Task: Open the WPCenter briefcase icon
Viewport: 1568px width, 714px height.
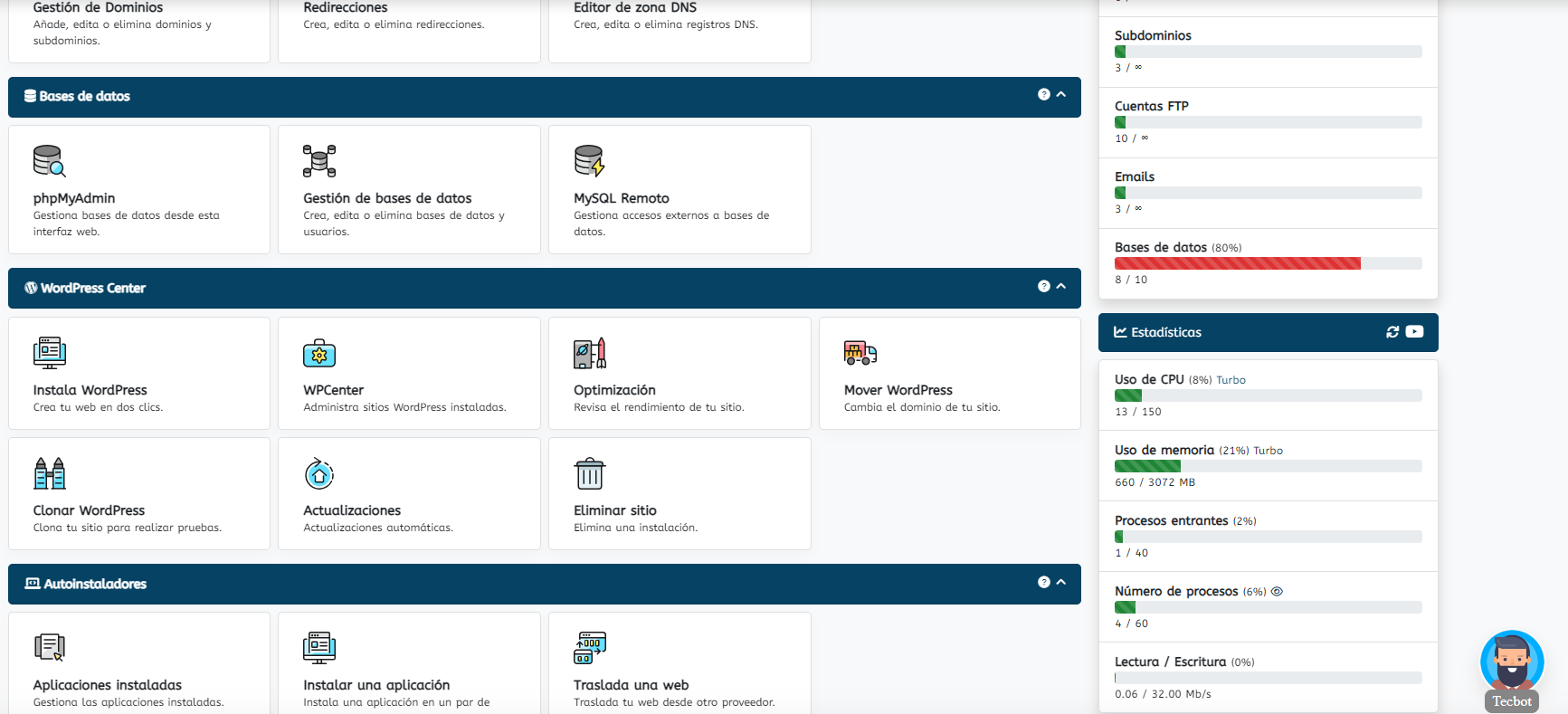Action: (x=319, y=353)
